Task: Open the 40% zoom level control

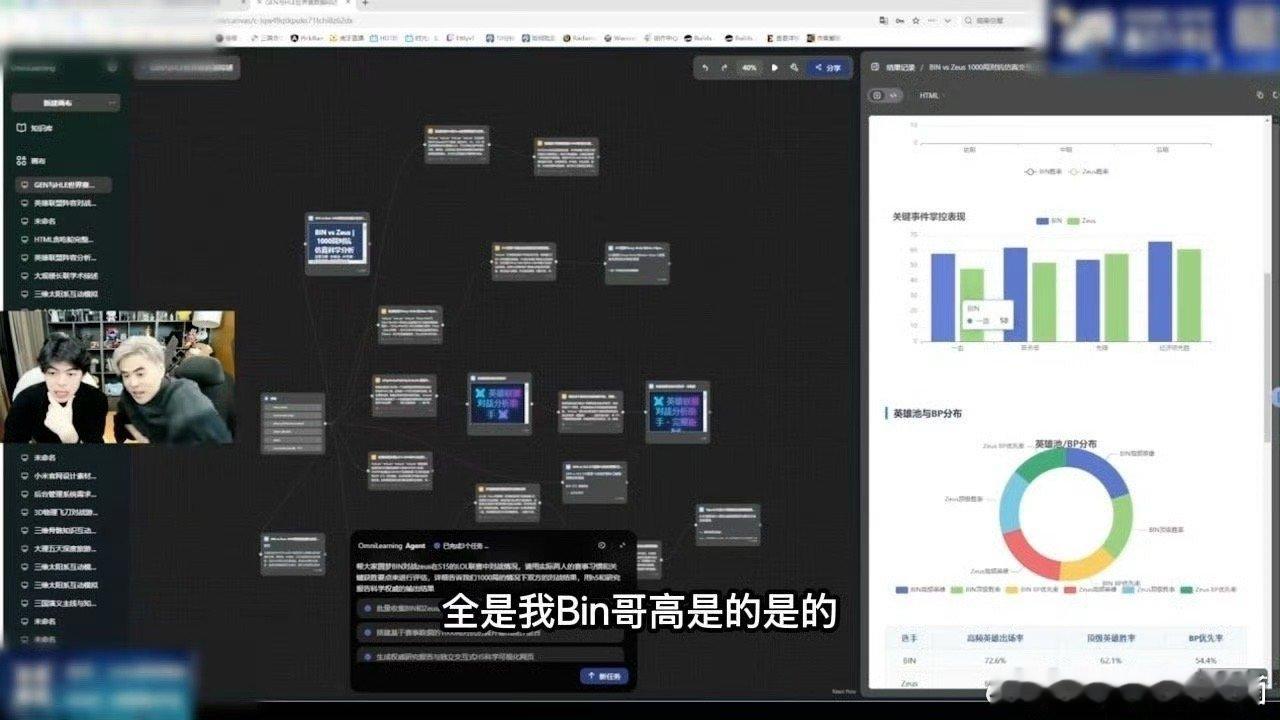Action: [x=749, y=68]
